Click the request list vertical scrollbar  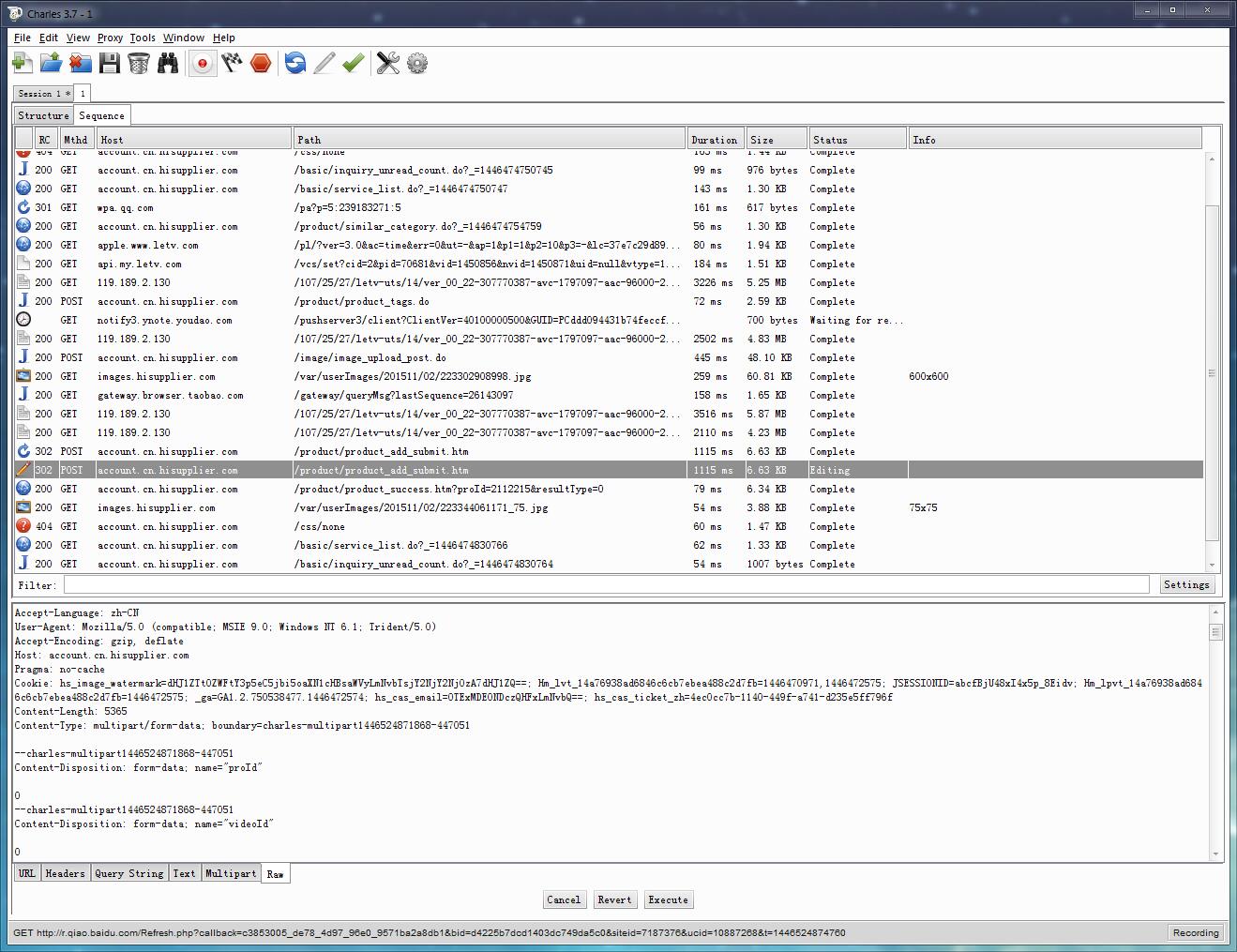(1212, 372)
